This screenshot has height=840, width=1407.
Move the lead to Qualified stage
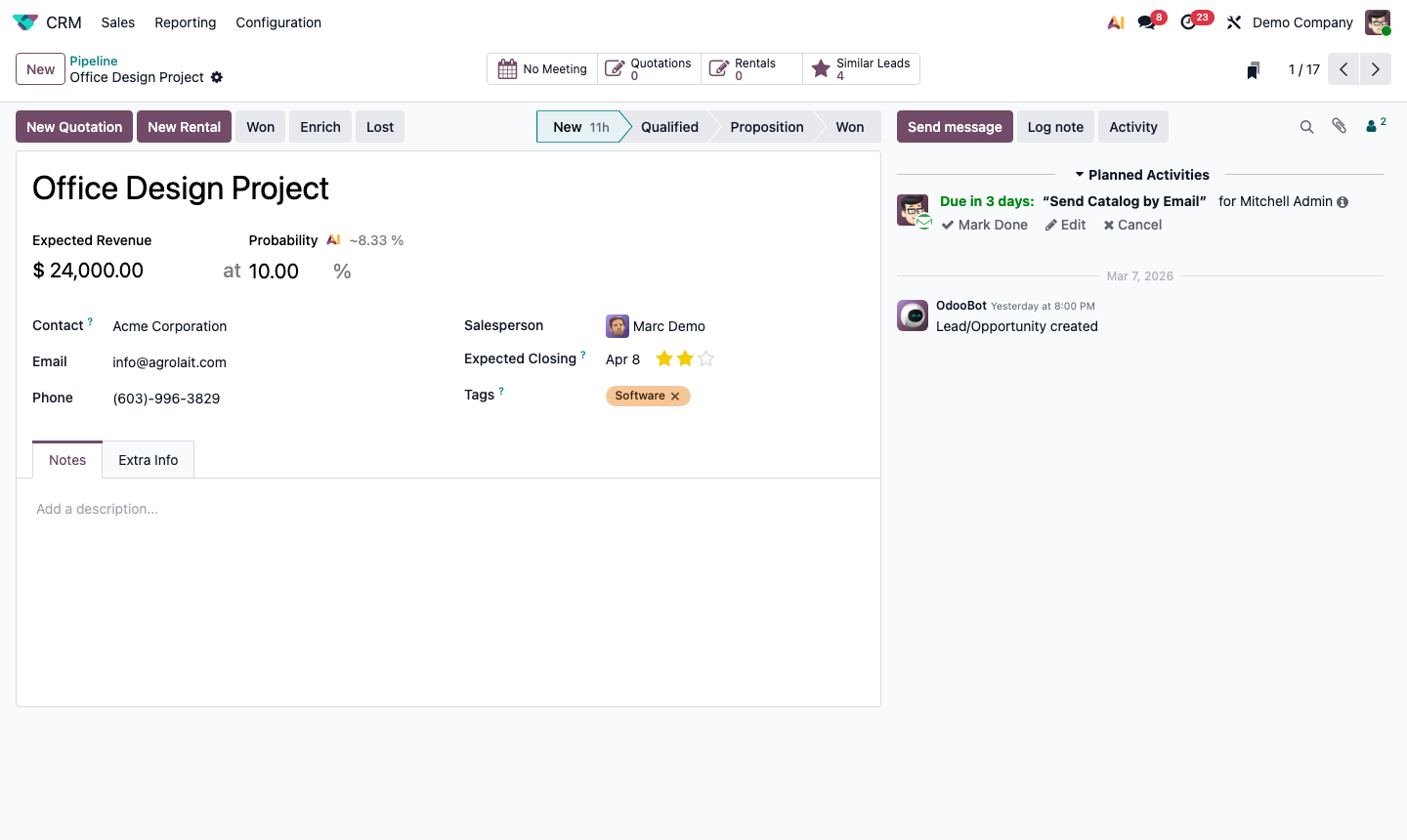669,127
